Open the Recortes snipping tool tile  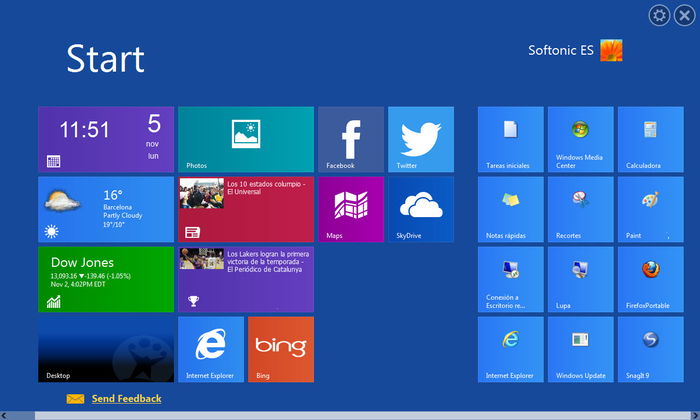click(x=580, y=209)
